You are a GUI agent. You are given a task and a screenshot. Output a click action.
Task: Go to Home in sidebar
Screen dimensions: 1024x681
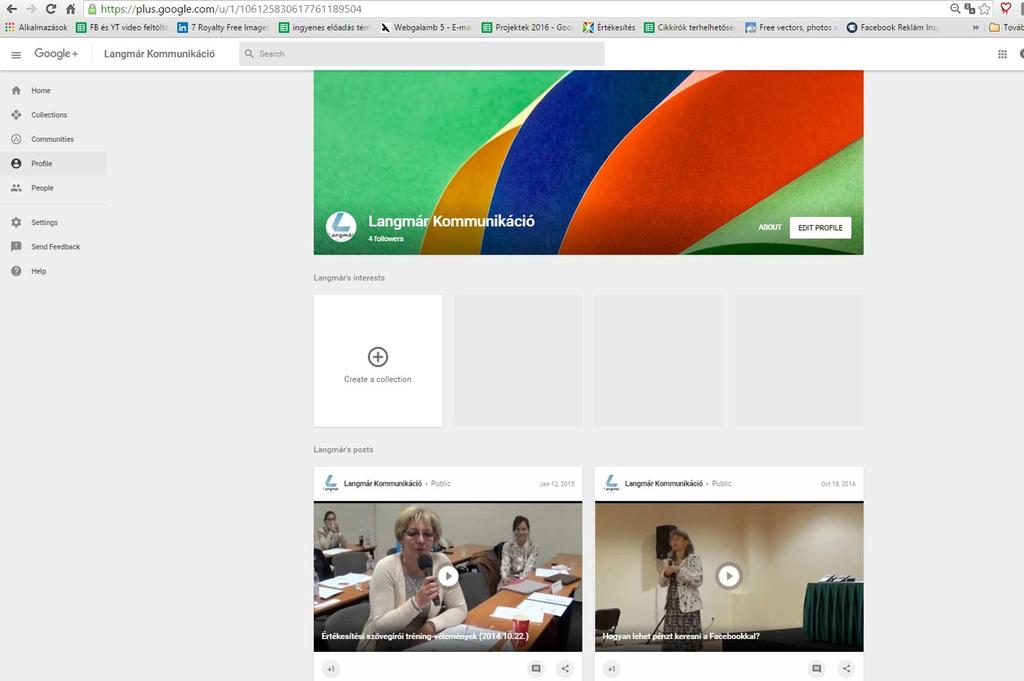click(54, 91)
